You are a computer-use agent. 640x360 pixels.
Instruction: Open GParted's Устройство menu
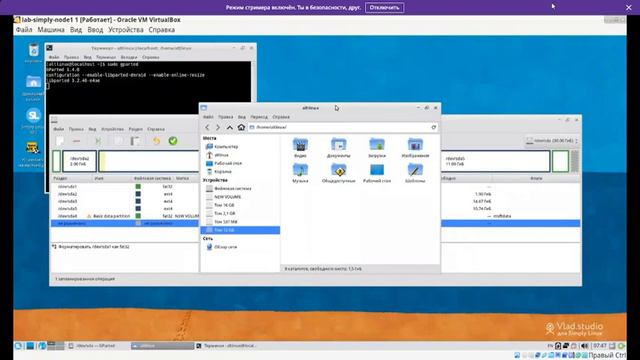coord(112,129)
